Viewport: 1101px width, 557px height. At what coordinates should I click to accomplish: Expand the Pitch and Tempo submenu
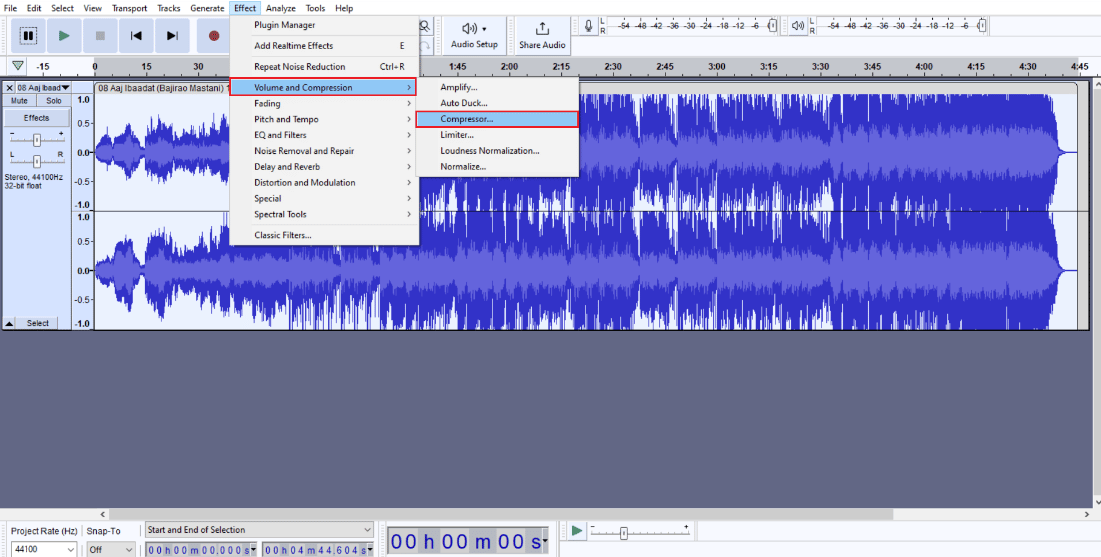[324, 119]
